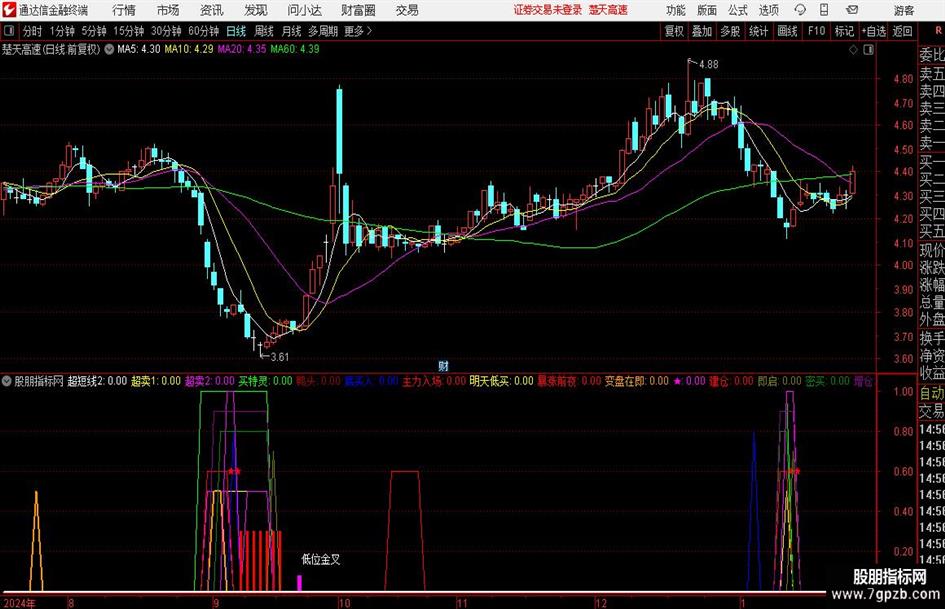Expand 更多 period options

358,31
